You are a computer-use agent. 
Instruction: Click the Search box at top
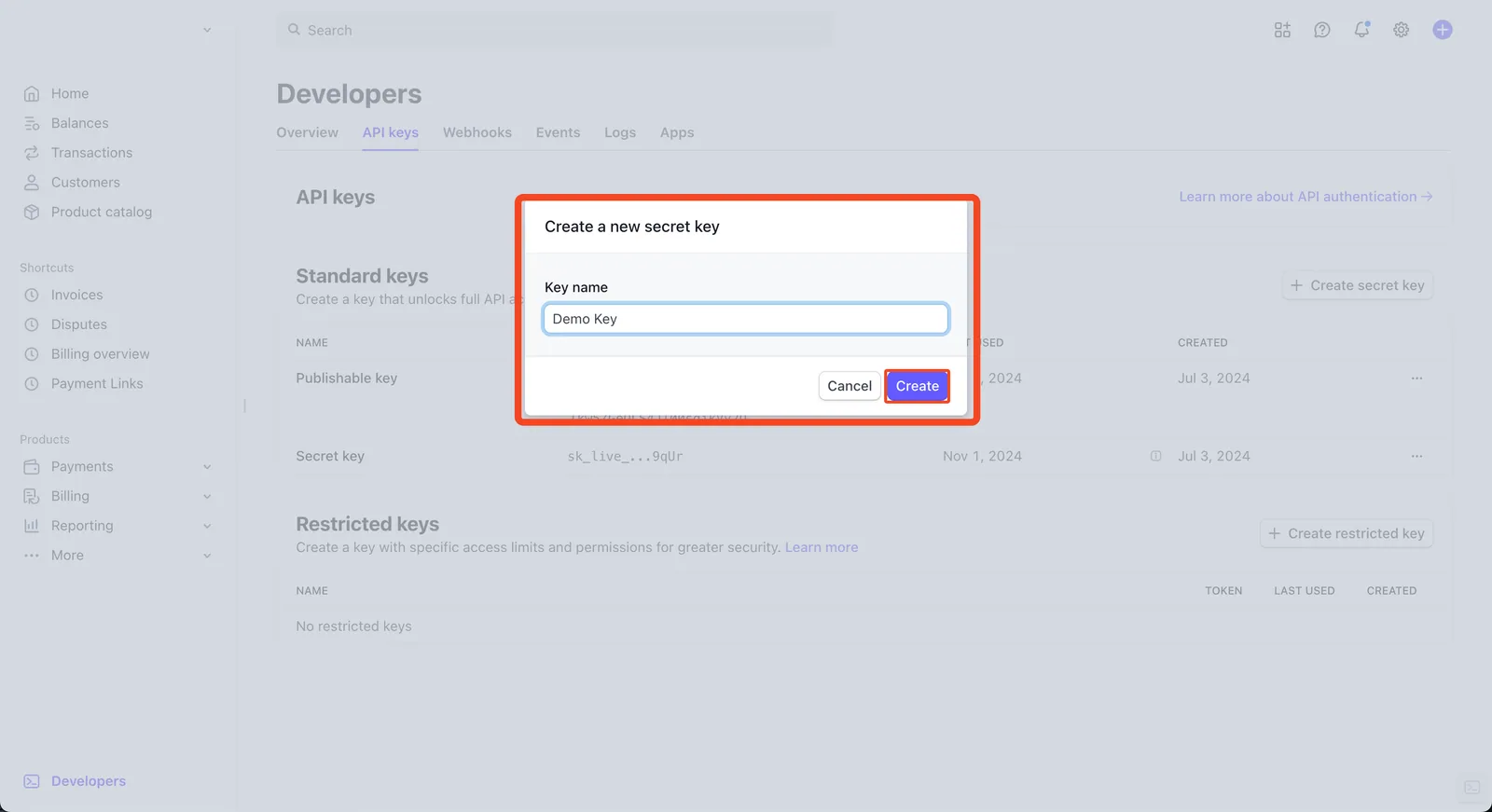(555, 30)
